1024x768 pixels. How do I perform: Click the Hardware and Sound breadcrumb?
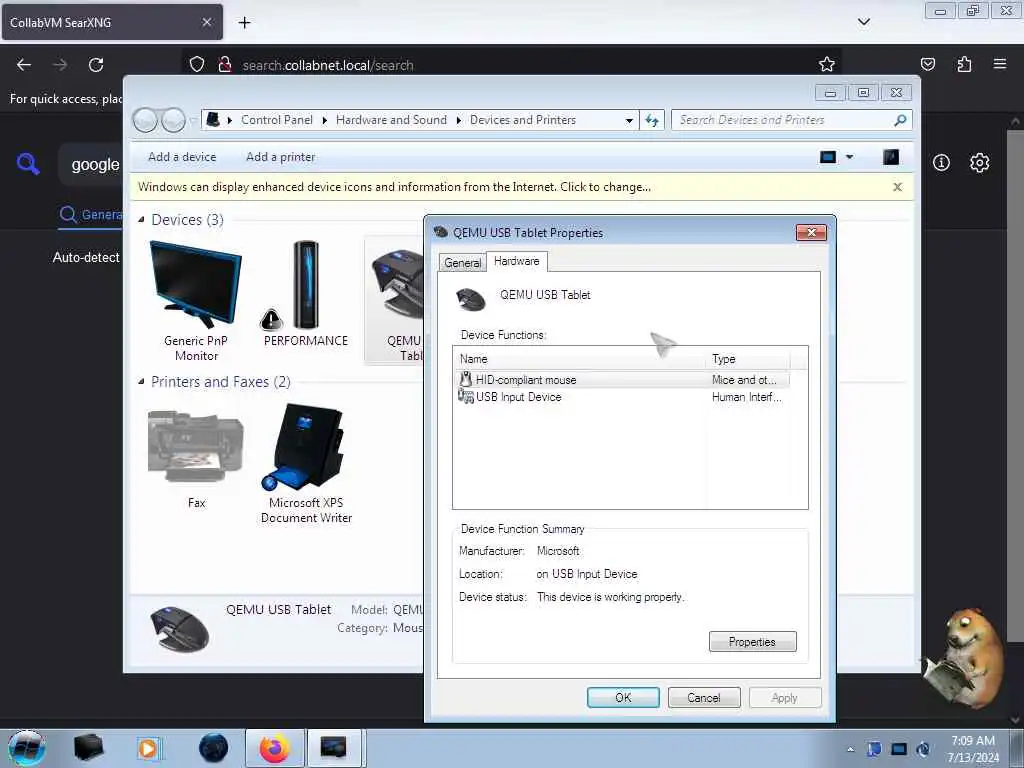[391, 120]
